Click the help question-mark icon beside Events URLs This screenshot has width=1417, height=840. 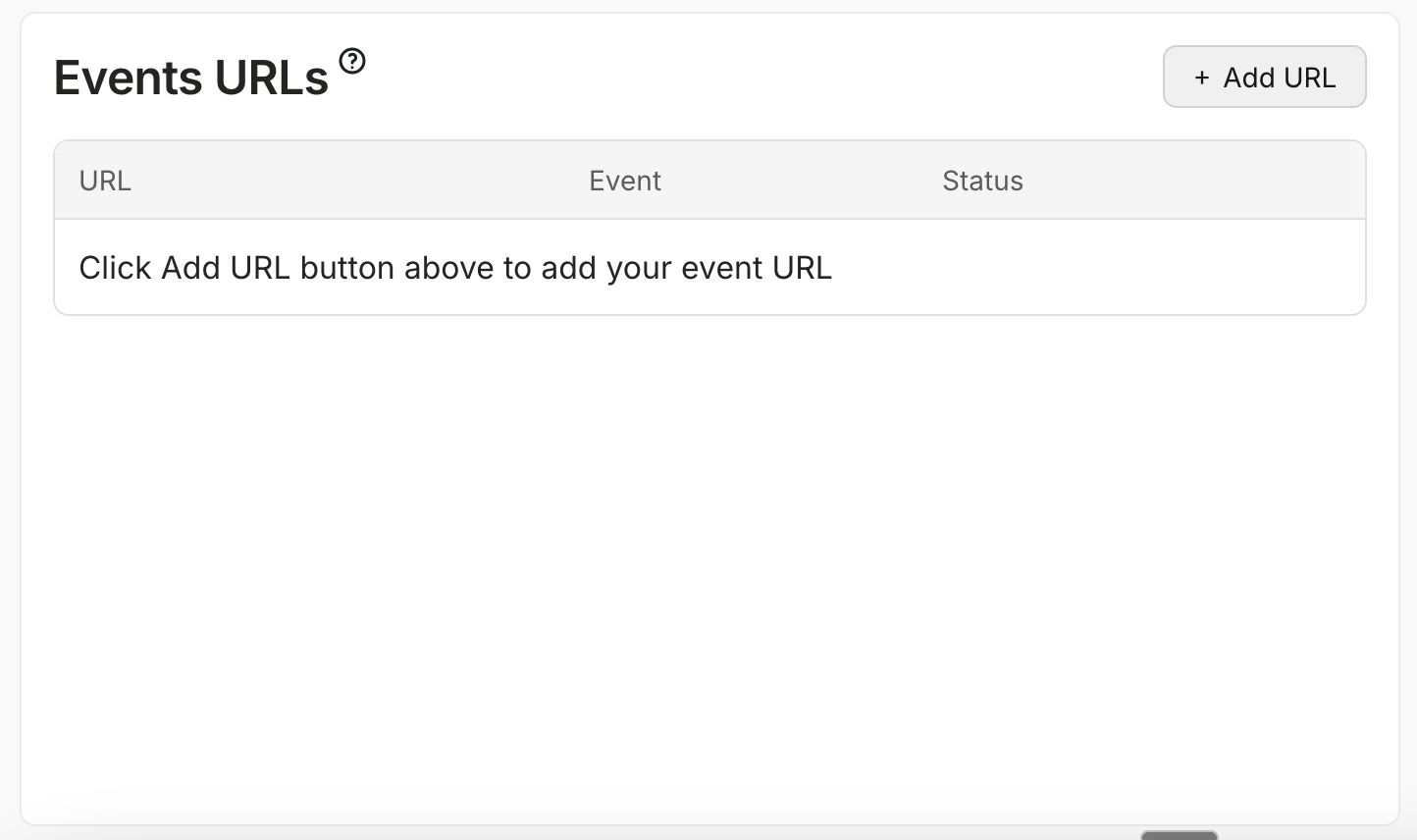tap(352, 62)
